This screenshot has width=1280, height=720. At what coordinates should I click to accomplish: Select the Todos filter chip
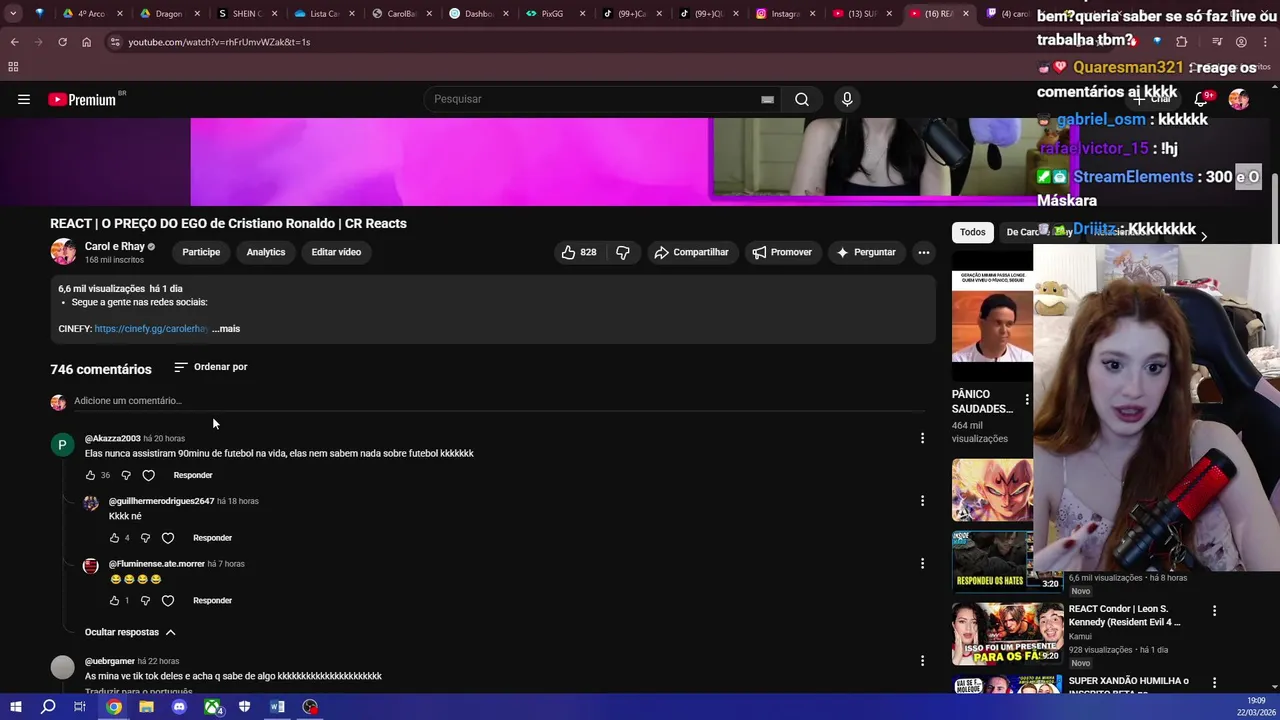point(973,232)
